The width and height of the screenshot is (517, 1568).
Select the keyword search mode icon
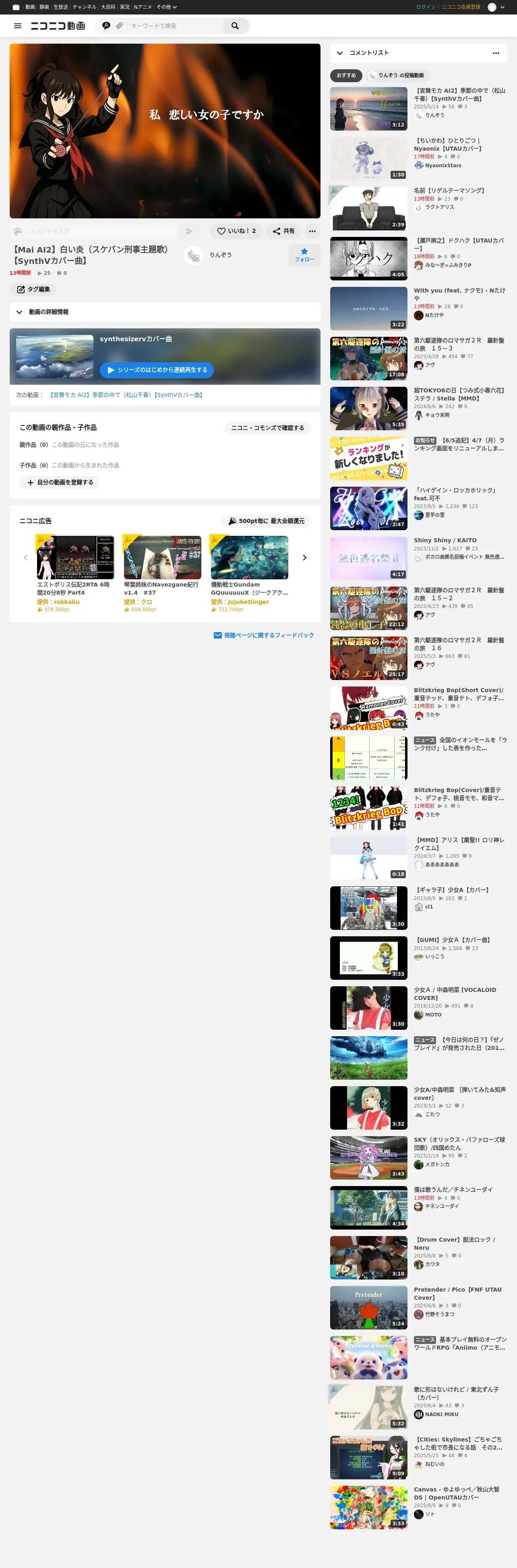pyautogui.click(x=106, y=25)
